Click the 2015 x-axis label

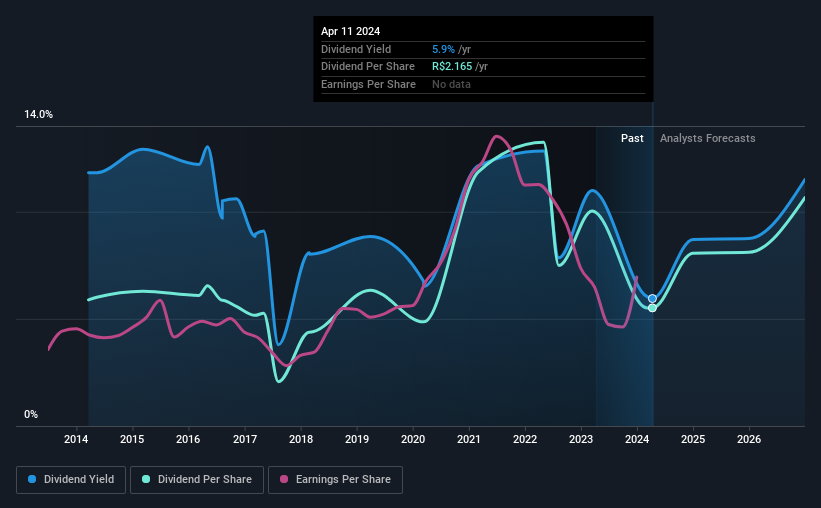[x=132, y=439]
